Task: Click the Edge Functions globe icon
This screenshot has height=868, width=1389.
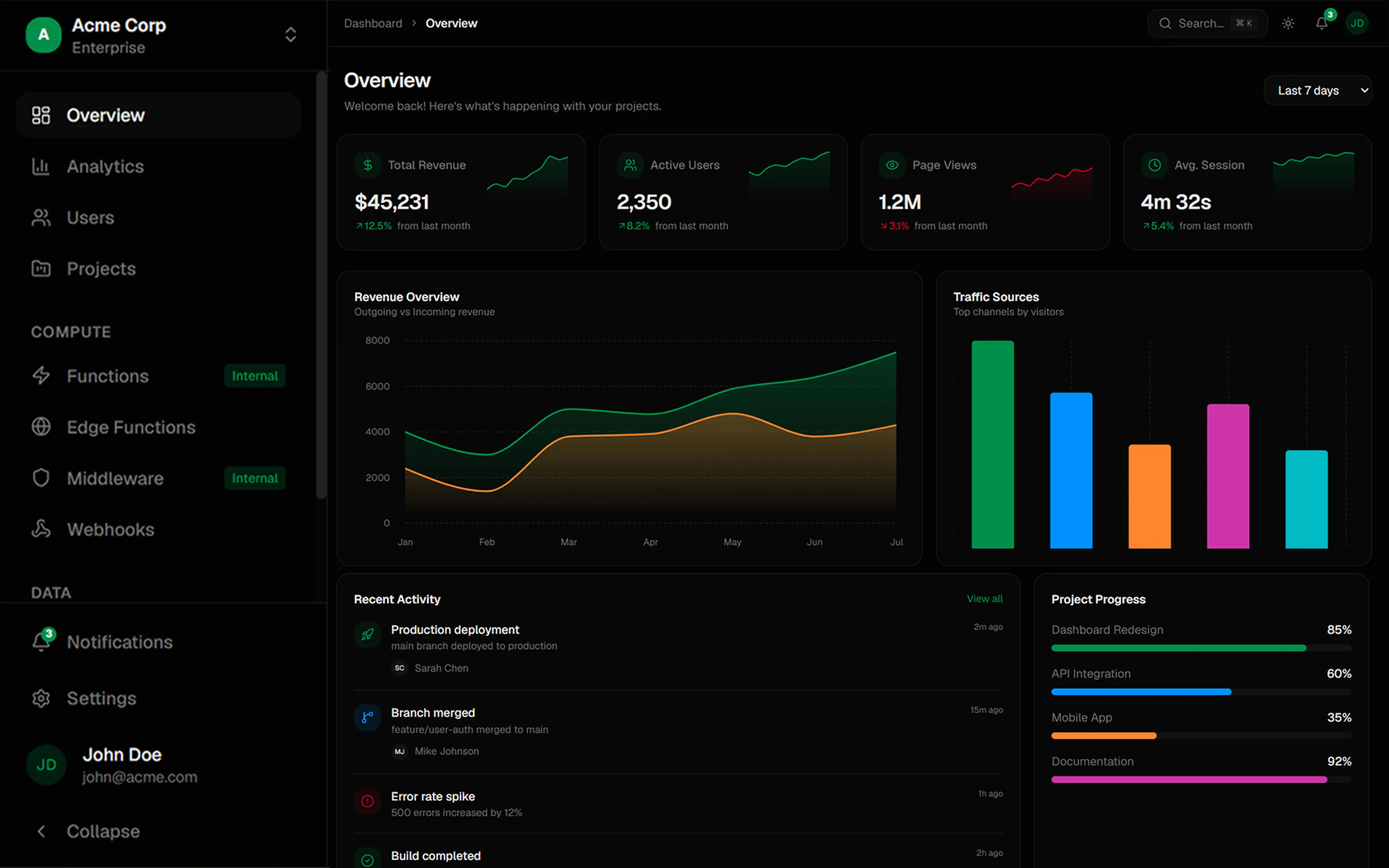Action: [41, 426]
